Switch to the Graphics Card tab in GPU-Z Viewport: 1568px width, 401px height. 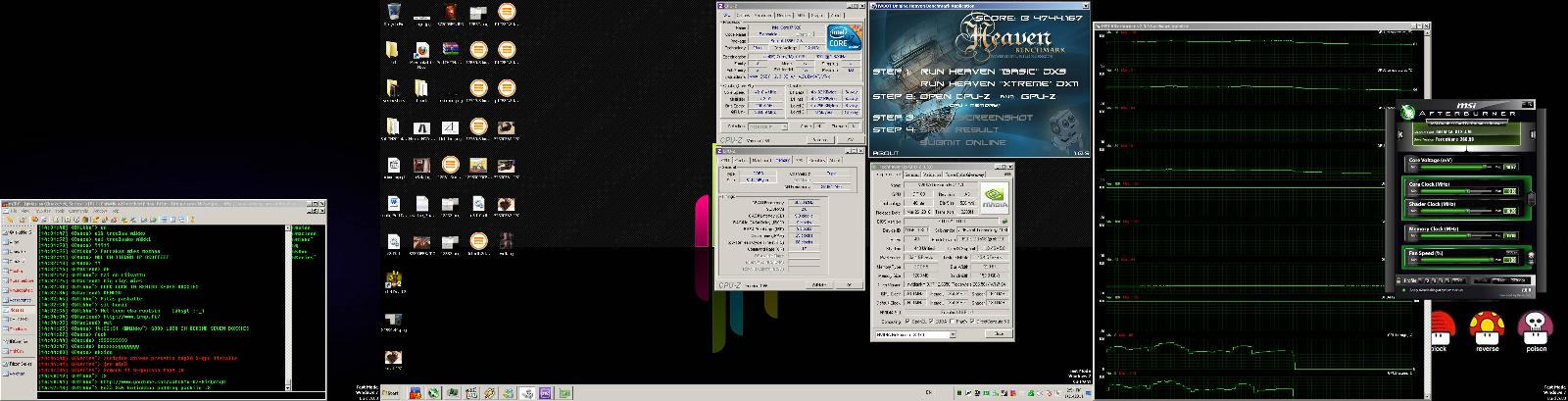pos(889,175)
